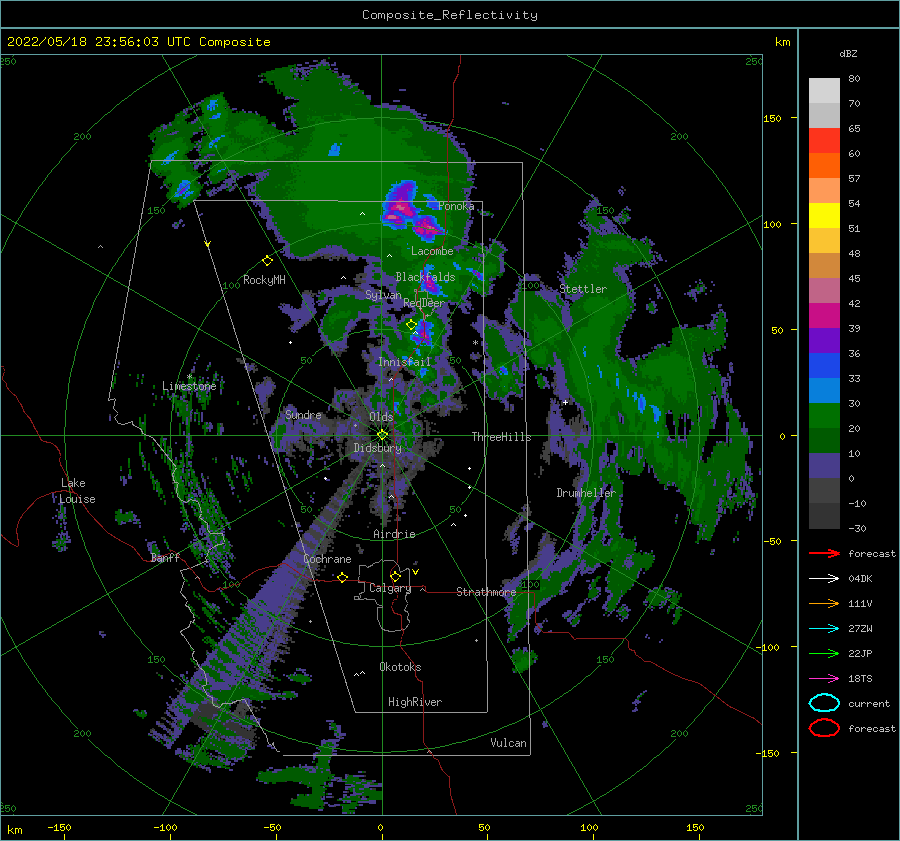Select the cyan current ellipse symbol
The width and height of the screenshot is (900, 841).
[824, 703]
